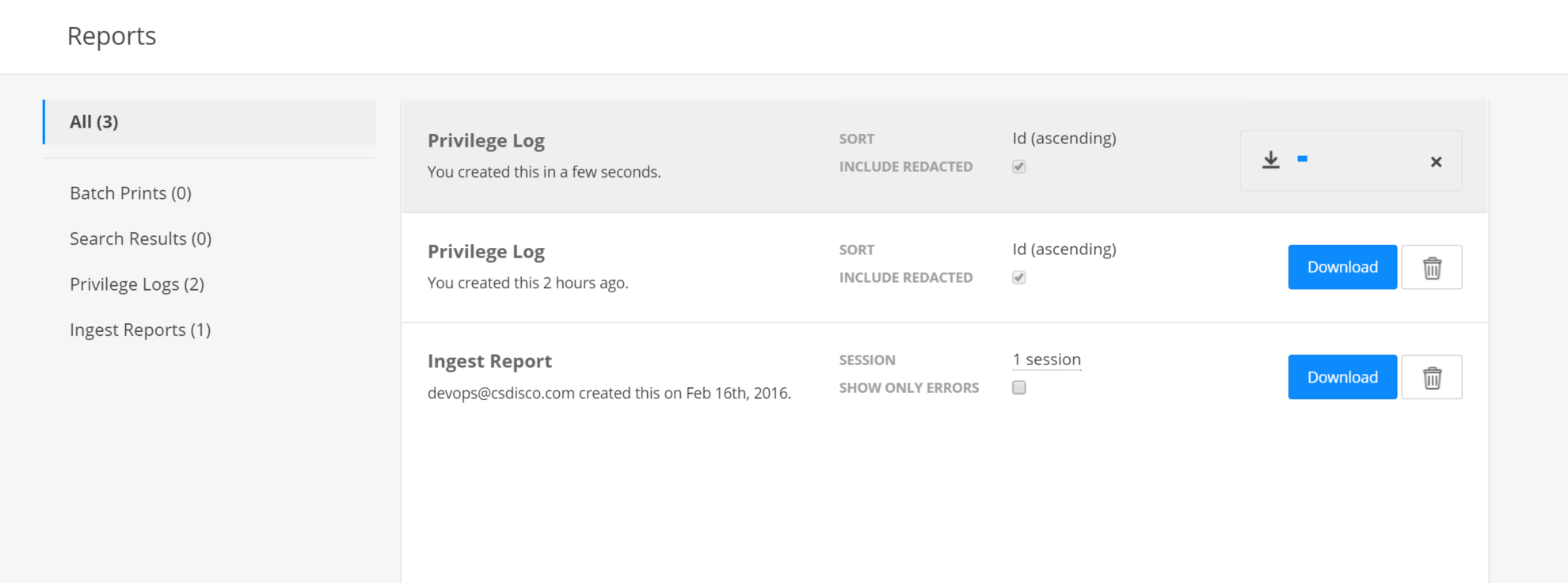Image resolution: width=1568 pixels, height=583 pixels.
Task: Click the download arrow icon in the newest Privilege Log
Action: tap(1270, 160)
